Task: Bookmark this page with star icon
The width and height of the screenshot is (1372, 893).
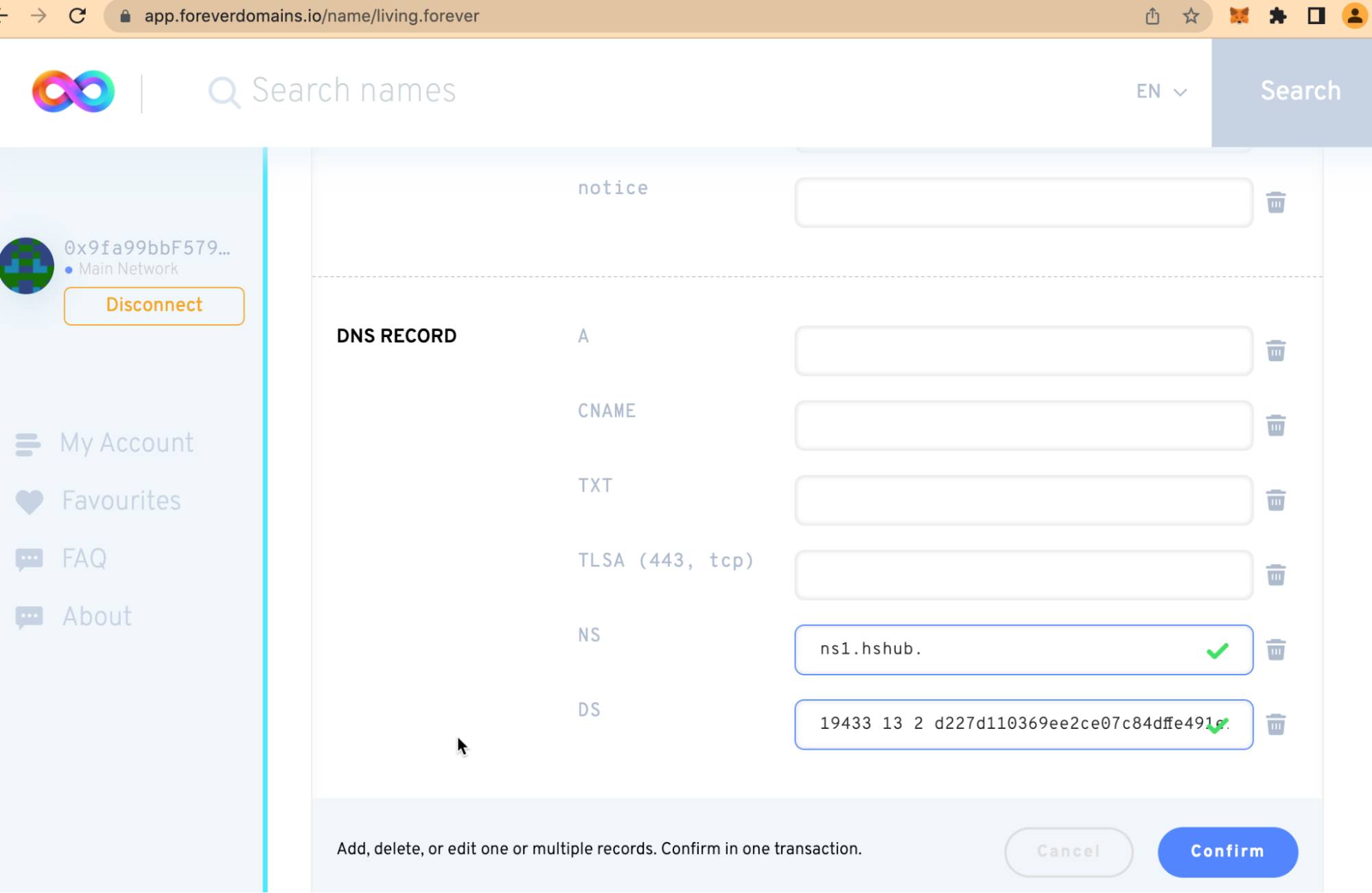Action: (x=1191, y=16)
